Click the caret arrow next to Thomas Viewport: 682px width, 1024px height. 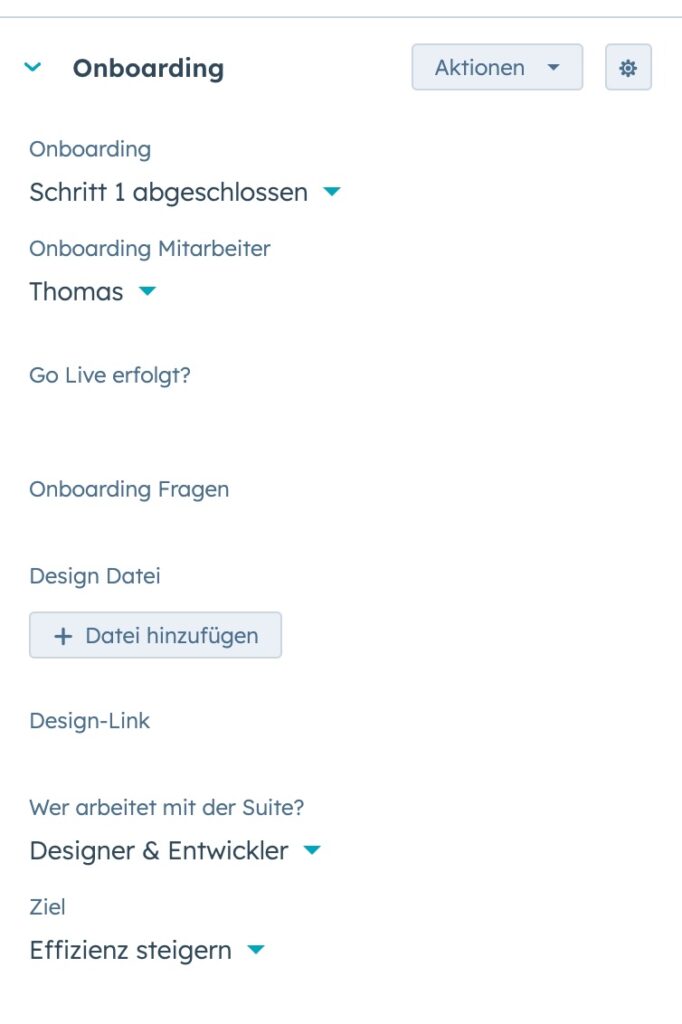[x=147, y=292]
